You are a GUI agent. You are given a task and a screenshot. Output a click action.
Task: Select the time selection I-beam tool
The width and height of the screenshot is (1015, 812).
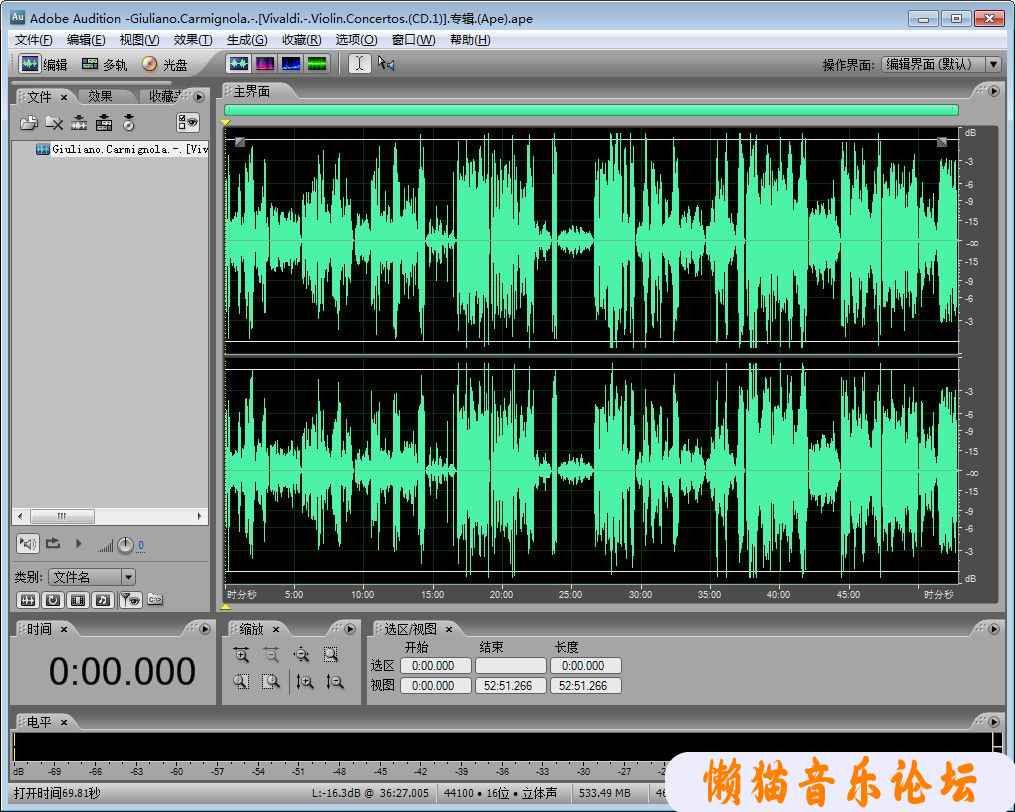(360, 63)
